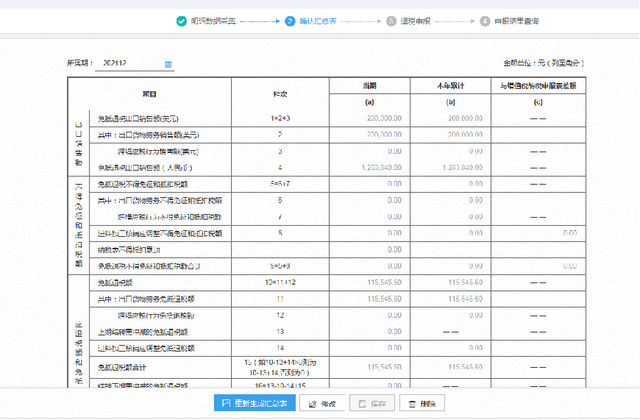This screenshot has height=420, width=640.
Task: Click 当期 value 115,545.60 in row 10=11+12
Action: pos(384,282)
